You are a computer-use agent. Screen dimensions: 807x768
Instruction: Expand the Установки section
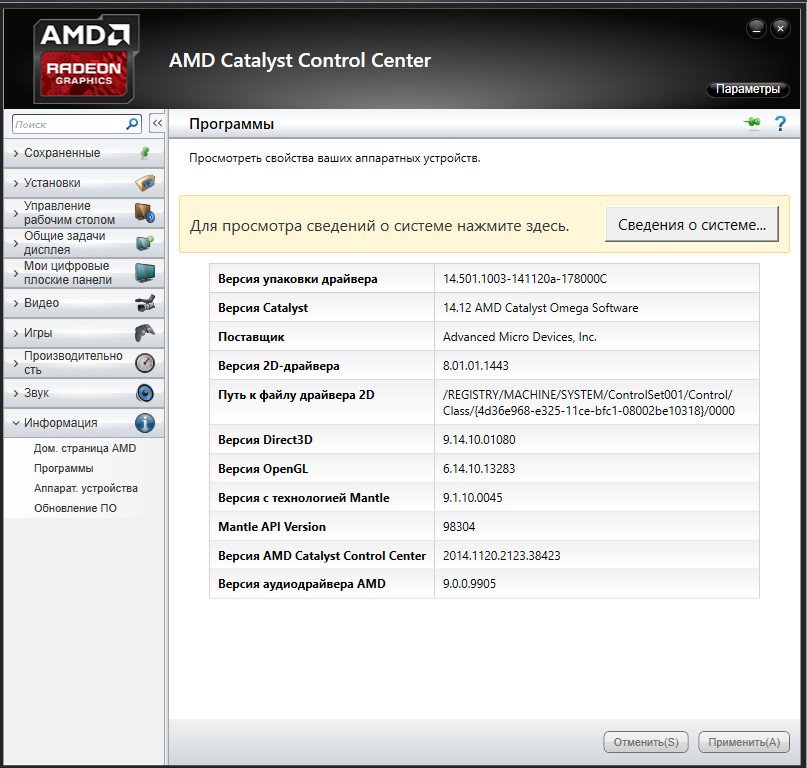coord(52,183)
